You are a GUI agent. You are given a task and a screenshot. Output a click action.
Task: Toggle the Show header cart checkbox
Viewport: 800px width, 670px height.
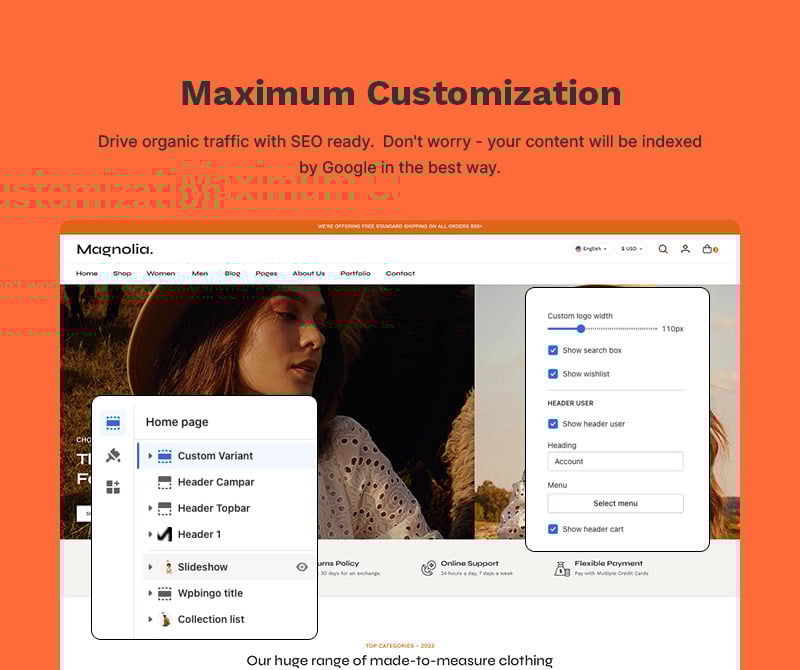[553, 529]
